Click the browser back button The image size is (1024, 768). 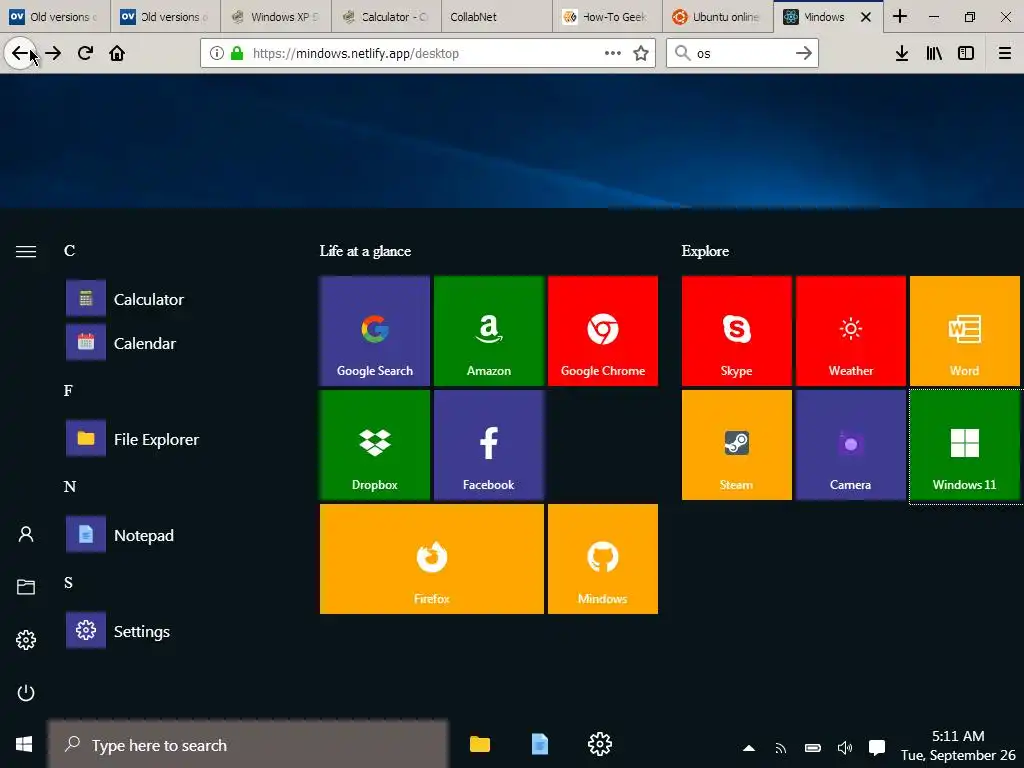pos(20,53)
